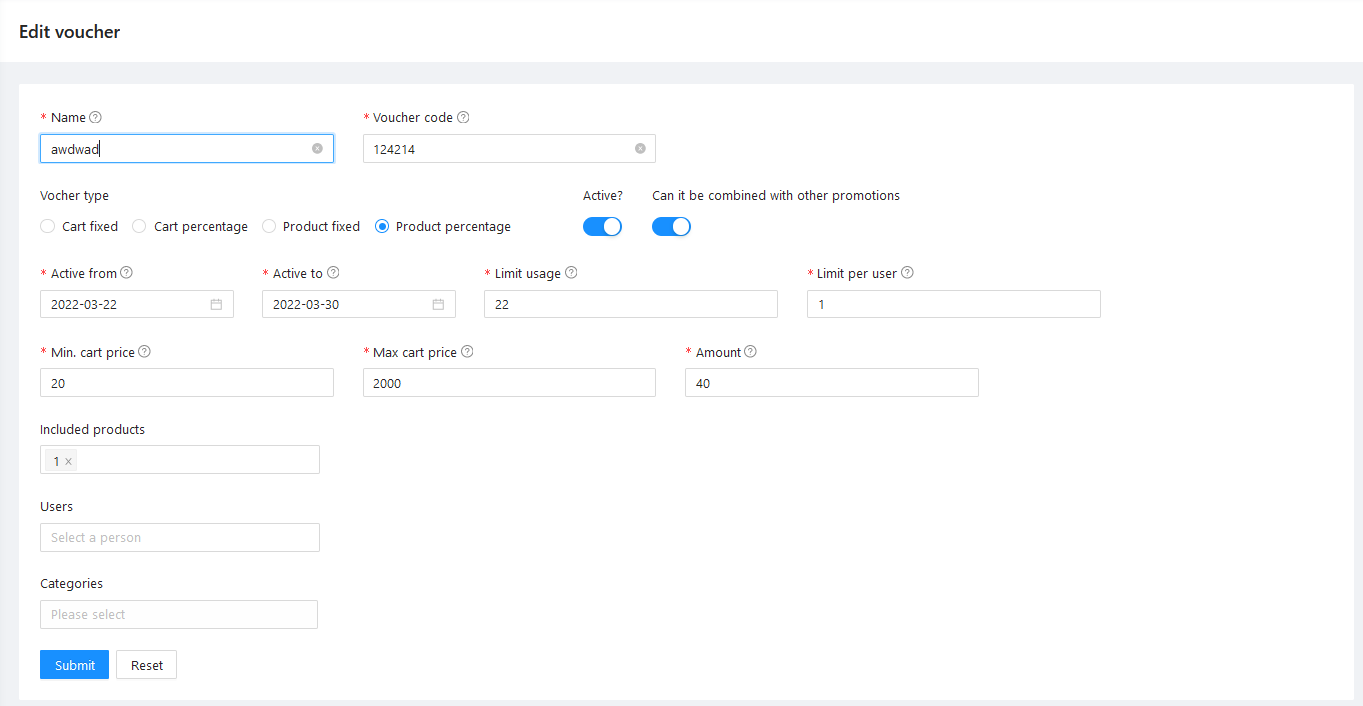Open the Active from date picker 2022-03-22
Screen dimensions: 1363x706
coord(137,304)
